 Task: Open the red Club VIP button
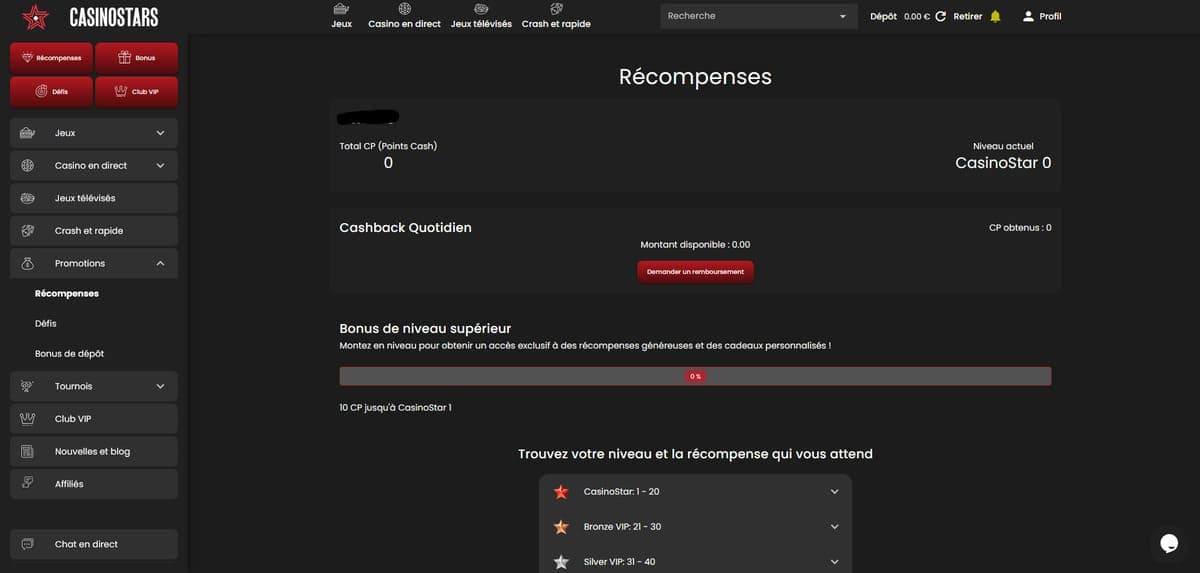[136, 91]
